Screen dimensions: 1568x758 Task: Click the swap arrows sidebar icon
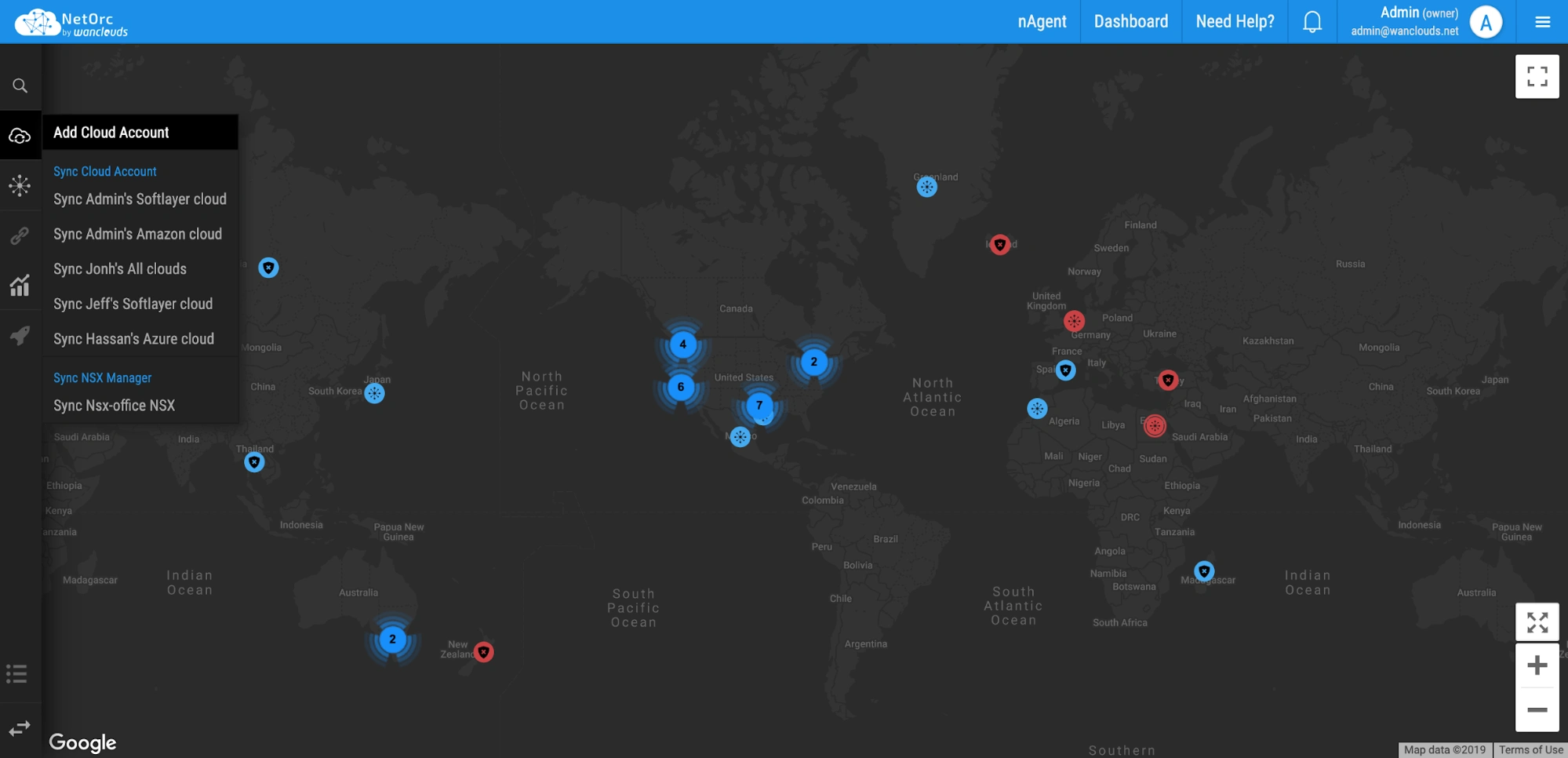(20, 727)
